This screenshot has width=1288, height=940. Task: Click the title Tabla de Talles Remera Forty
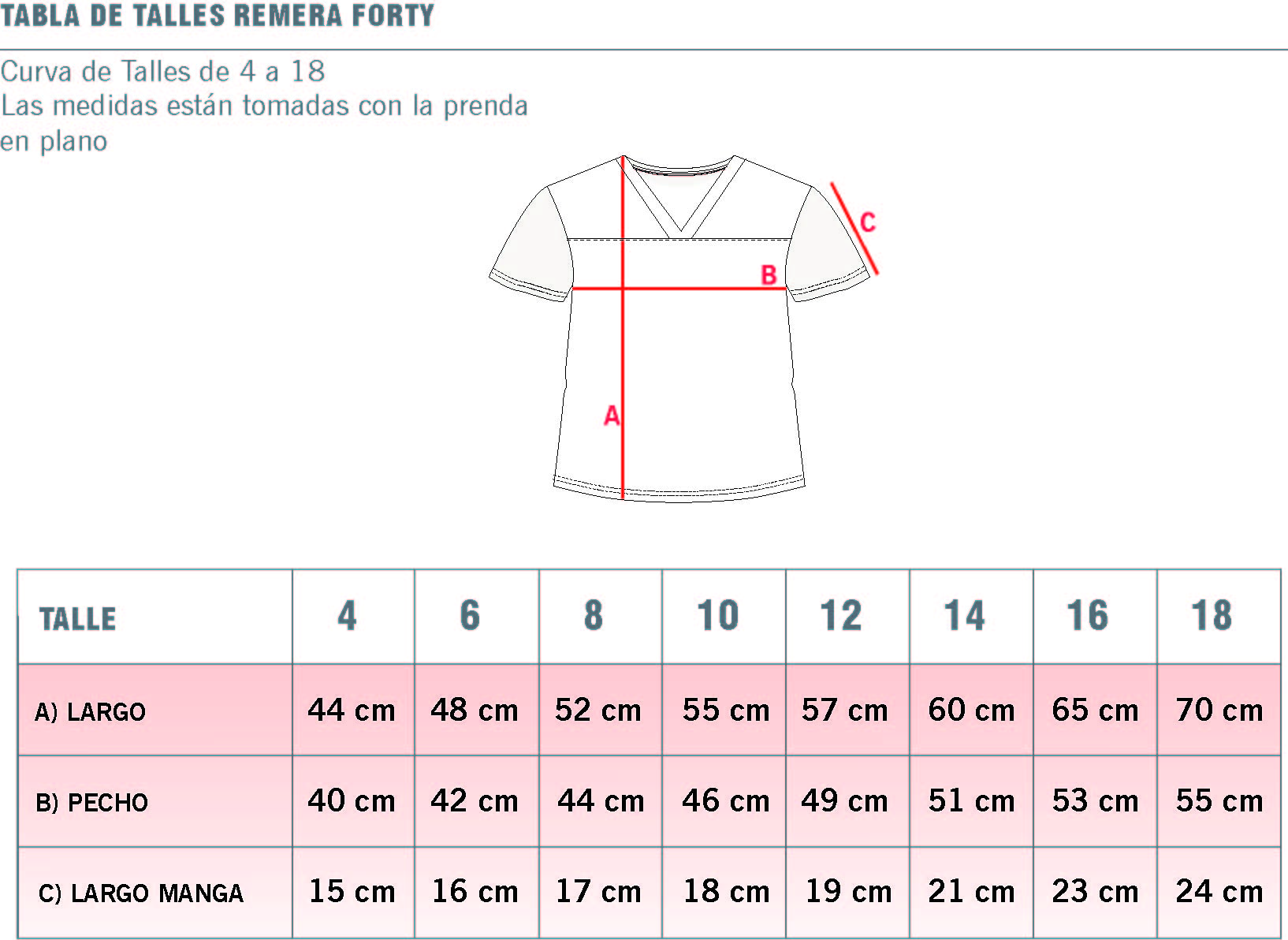218,15
